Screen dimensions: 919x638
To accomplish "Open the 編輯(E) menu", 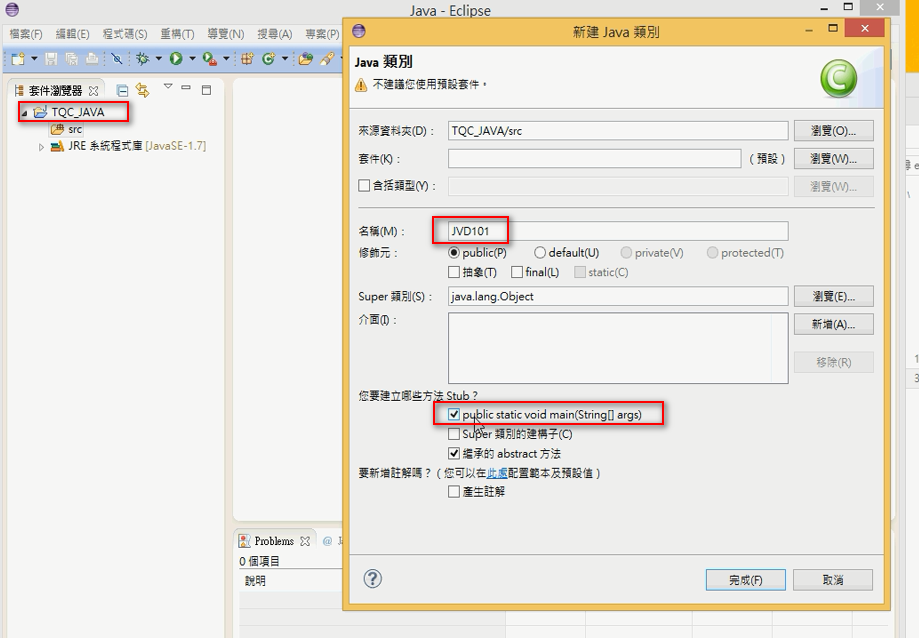I will point(72,34).
